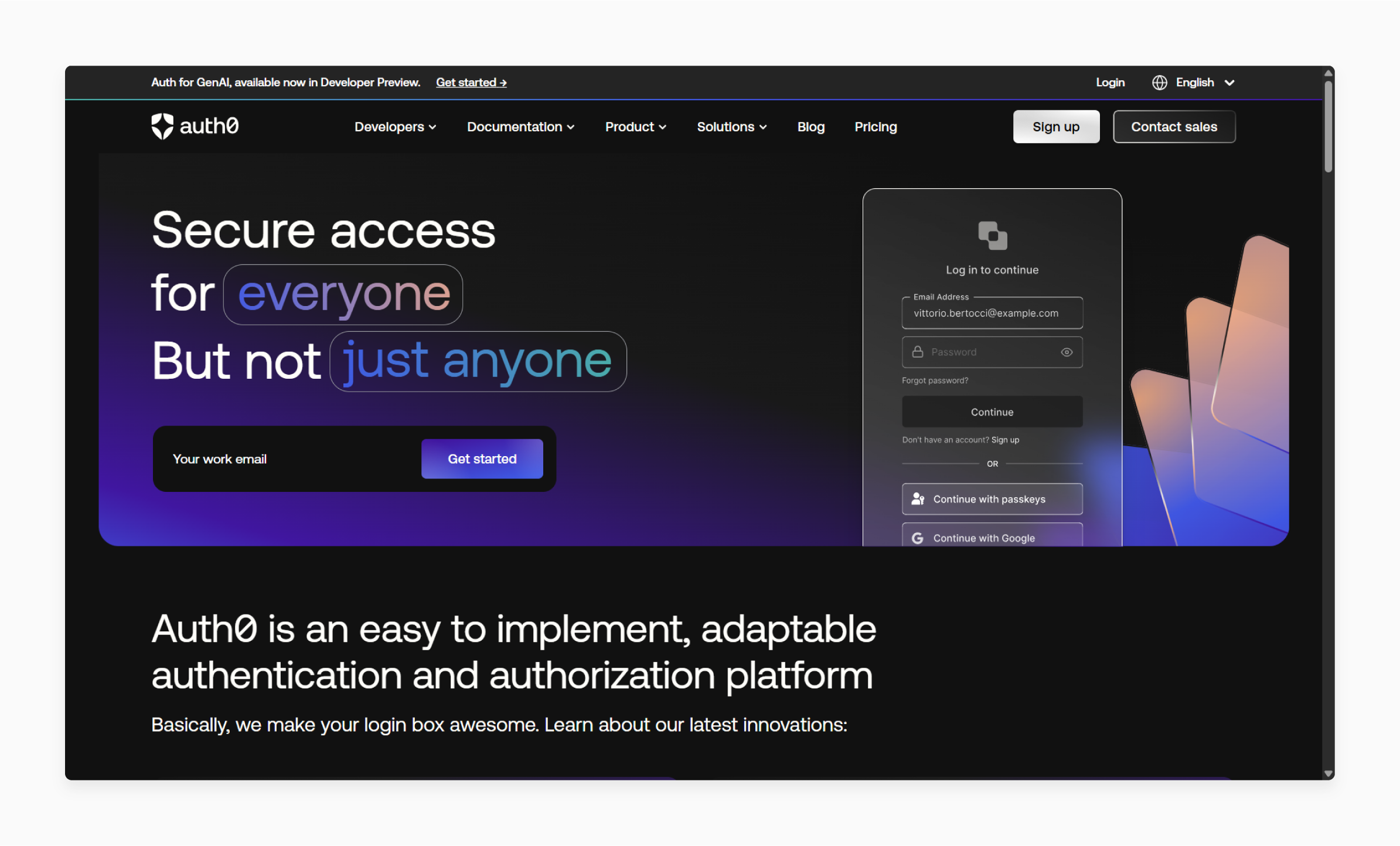This screenshot has width=1400, height=846.
Task: Click the vertical scrollbar thumb
Action: pyautogui.click(x=1328, y=126)
